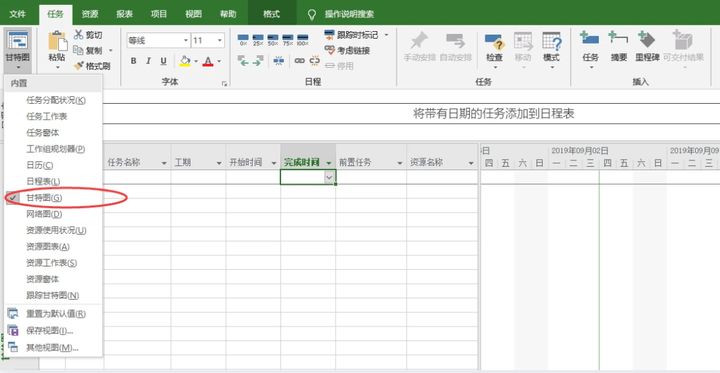Select 任务分配状况 from the view menu

point(53,101)
